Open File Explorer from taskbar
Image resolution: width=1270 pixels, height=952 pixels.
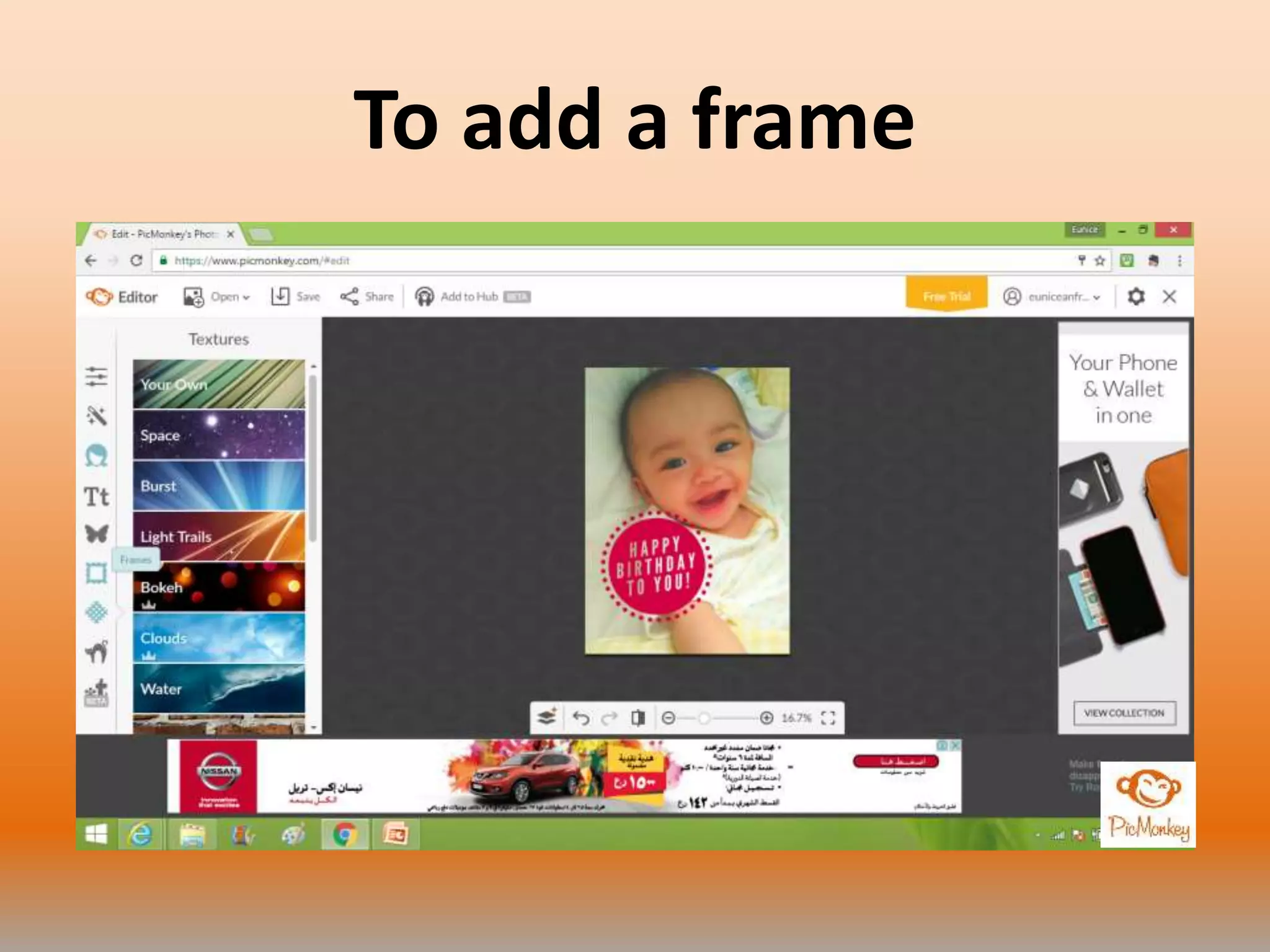click(192, 835)
